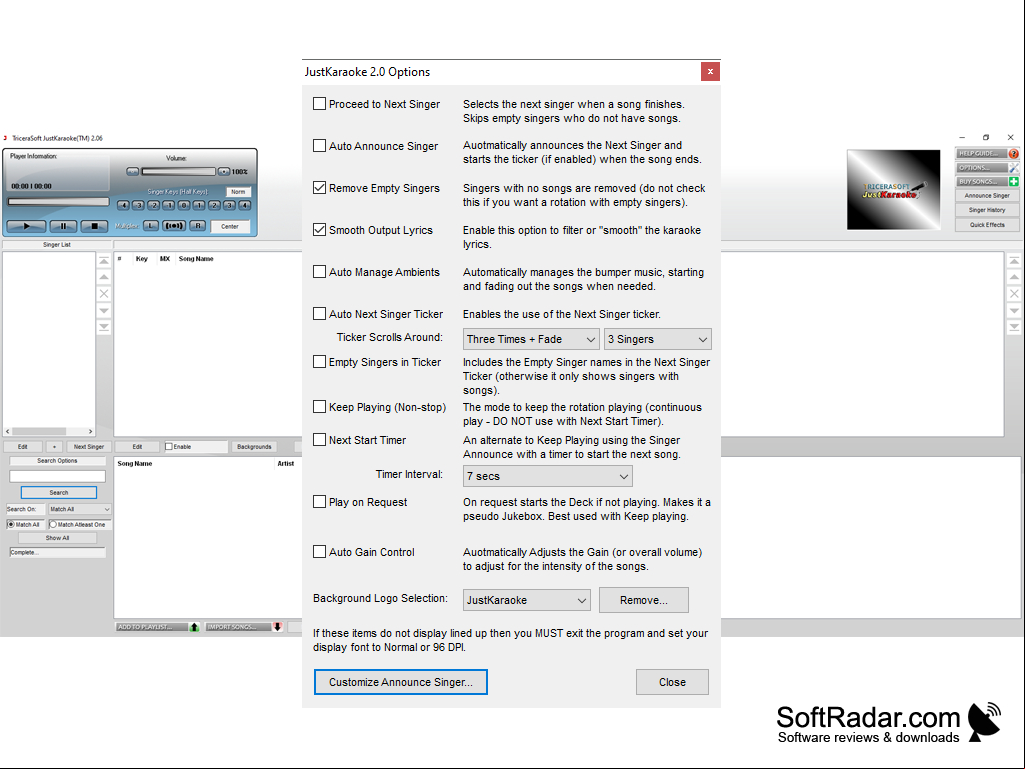Move singer to top beside Singer List
Viewport: 1025px width, 769px height.
pos(104,261)
